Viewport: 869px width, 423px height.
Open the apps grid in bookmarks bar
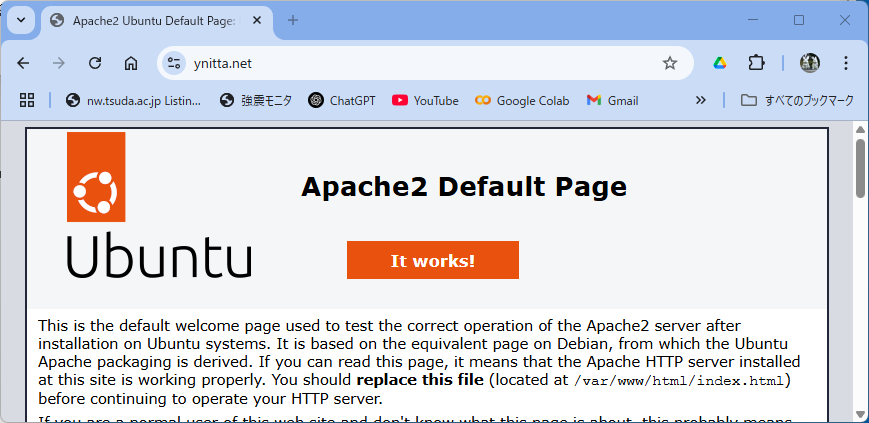click(27, 100)
